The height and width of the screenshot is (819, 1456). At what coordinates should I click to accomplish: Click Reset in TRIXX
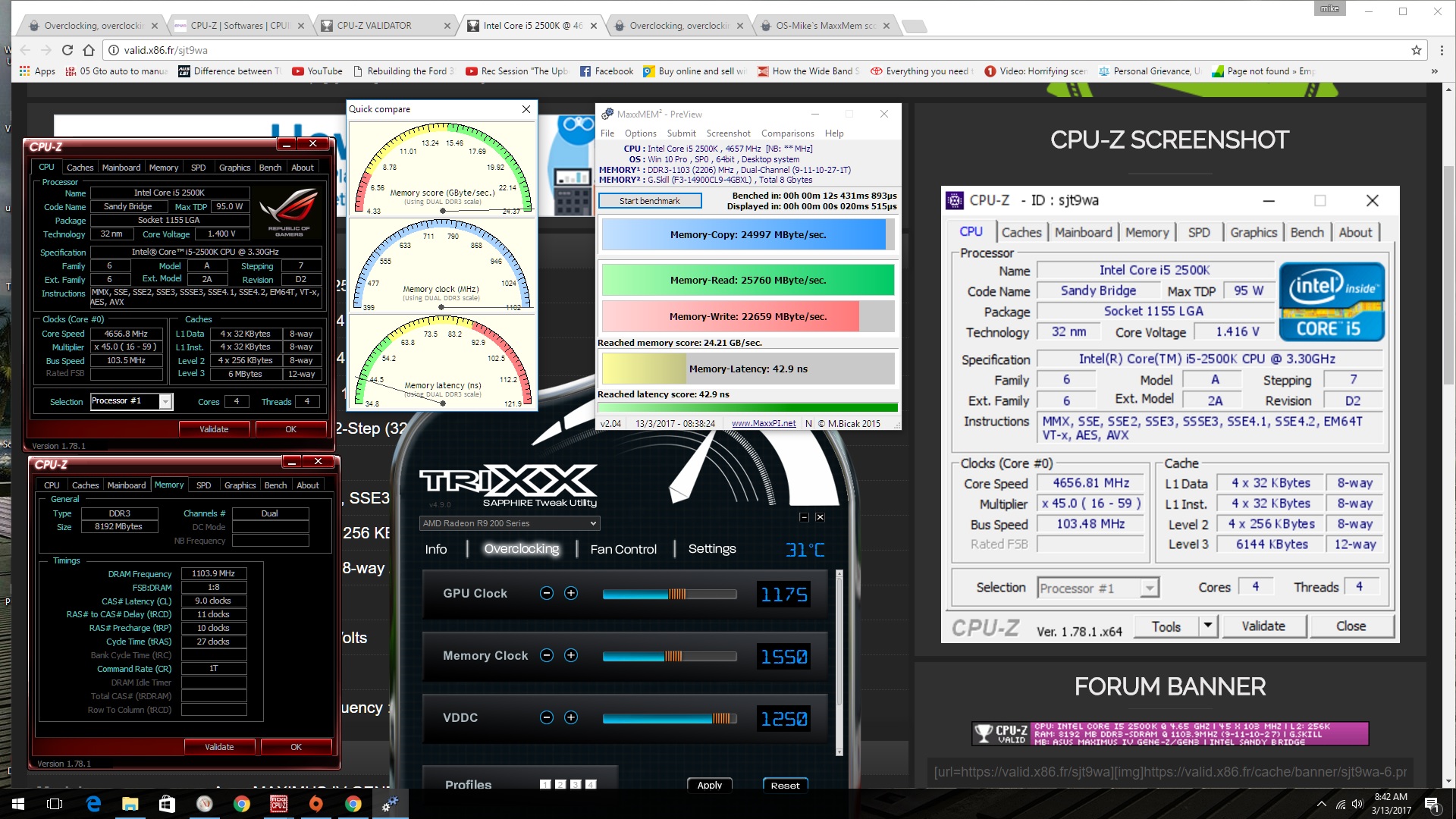785,785
